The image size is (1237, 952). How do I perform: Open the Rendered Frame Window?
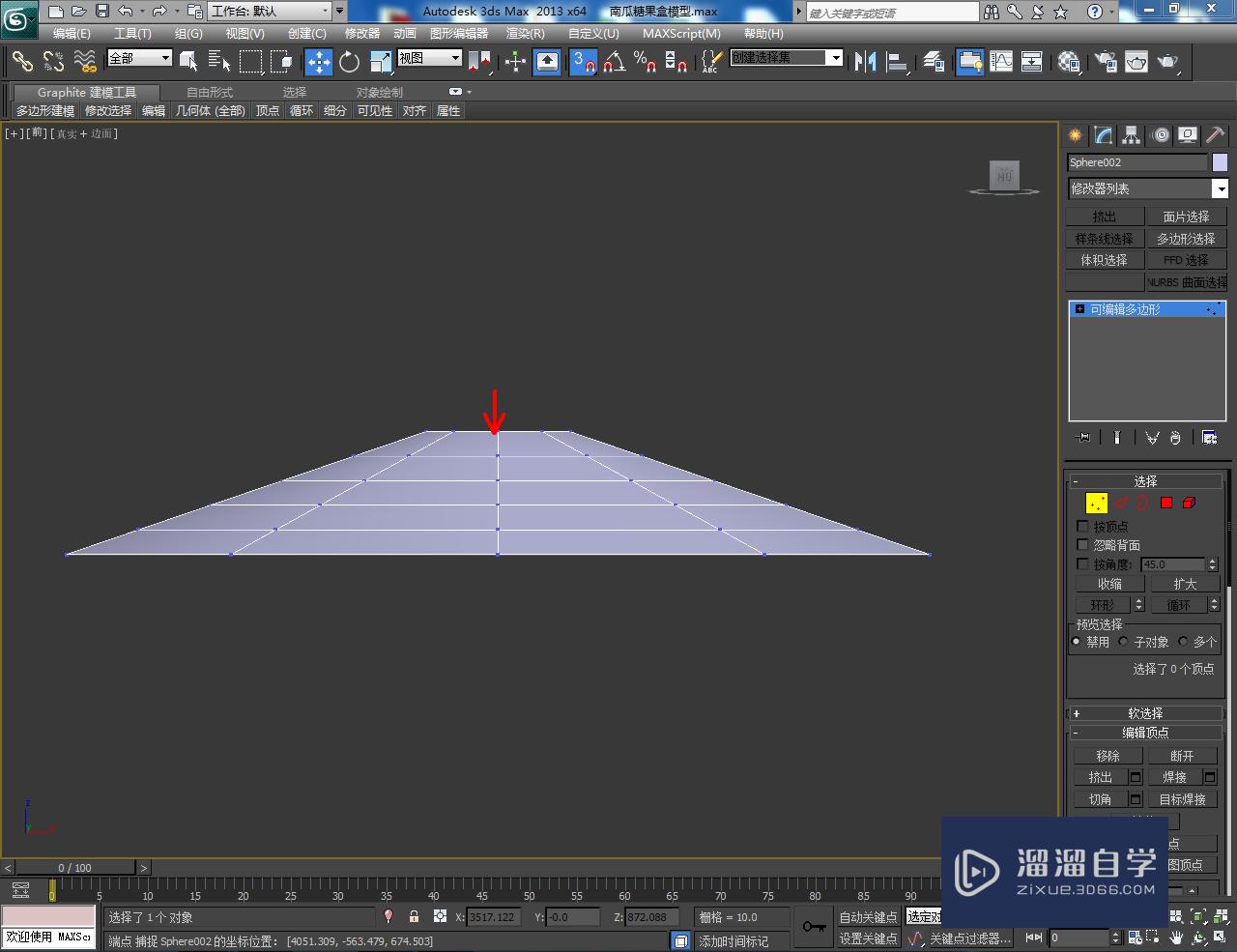[1136, 62]
